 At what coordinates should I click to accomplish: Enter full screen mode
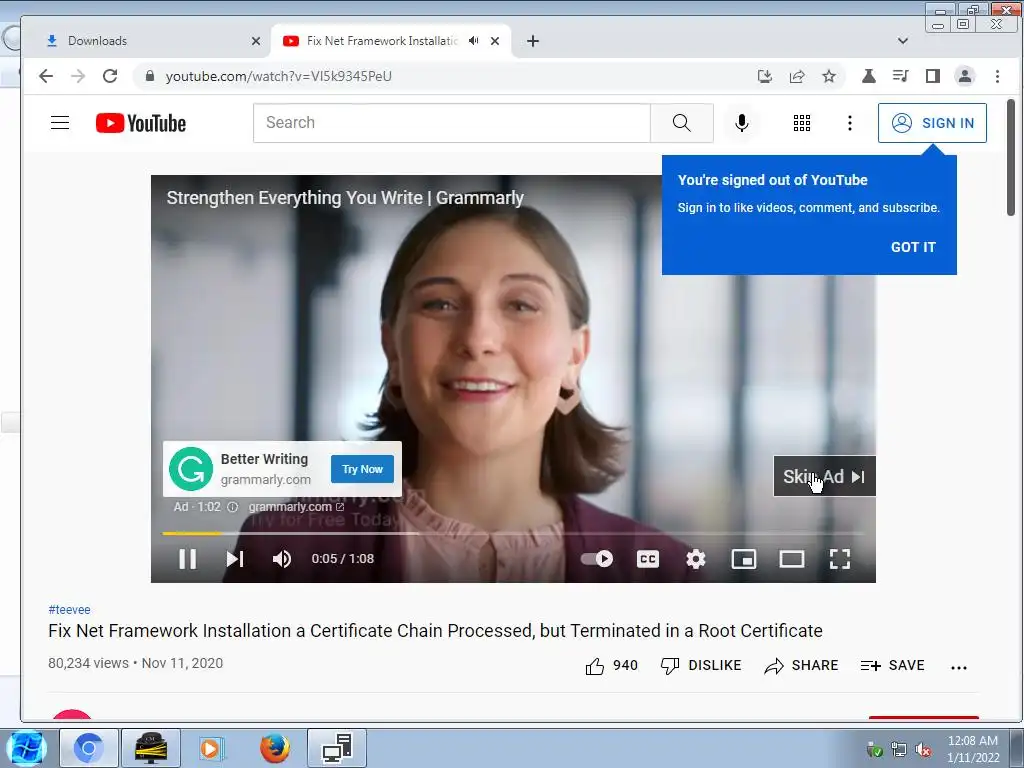click(x=840, y=559)
